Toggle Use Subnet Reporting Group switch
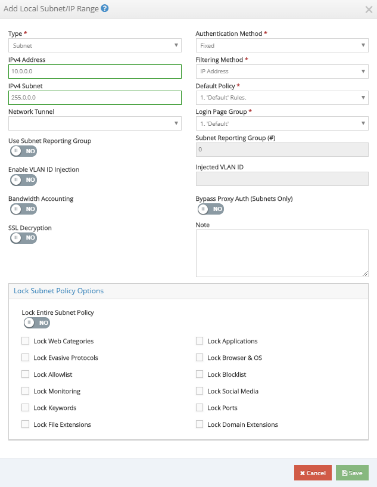The width and height of the screenshot is (377, 487). point(23,151)
